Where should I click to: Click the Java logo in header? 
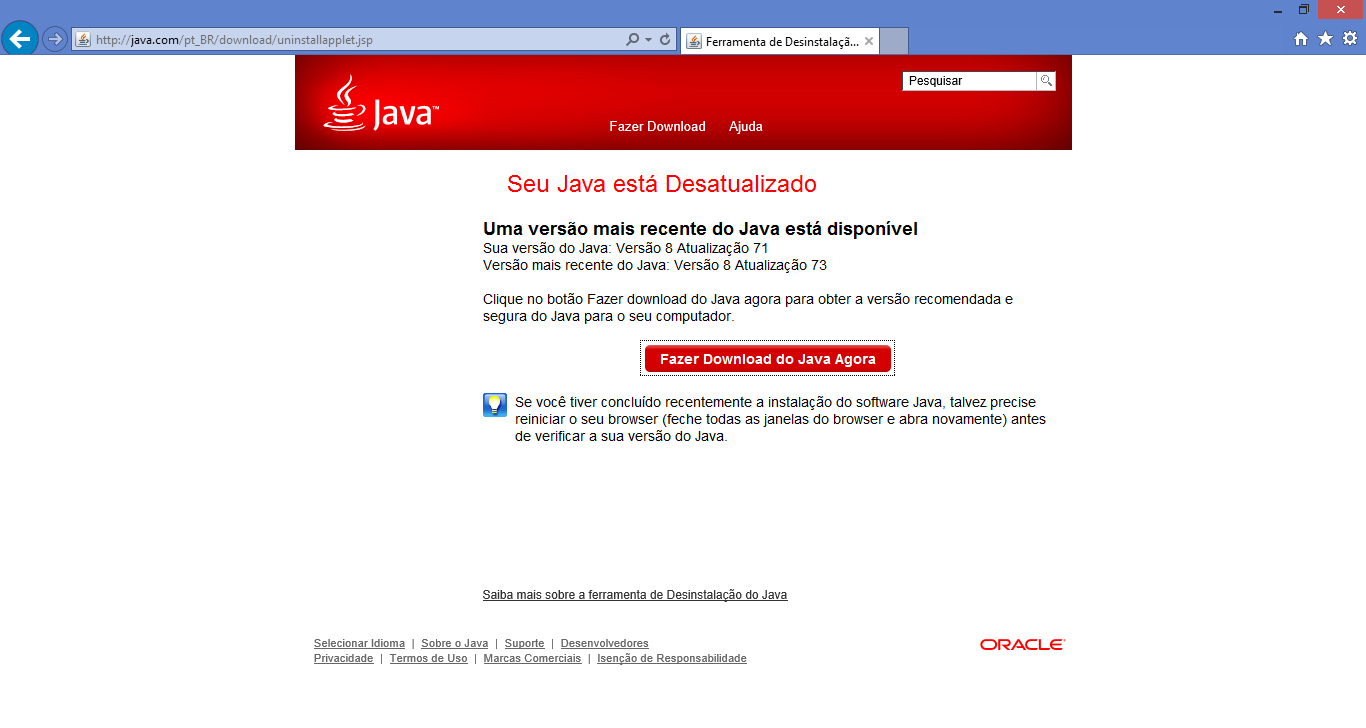381,104
